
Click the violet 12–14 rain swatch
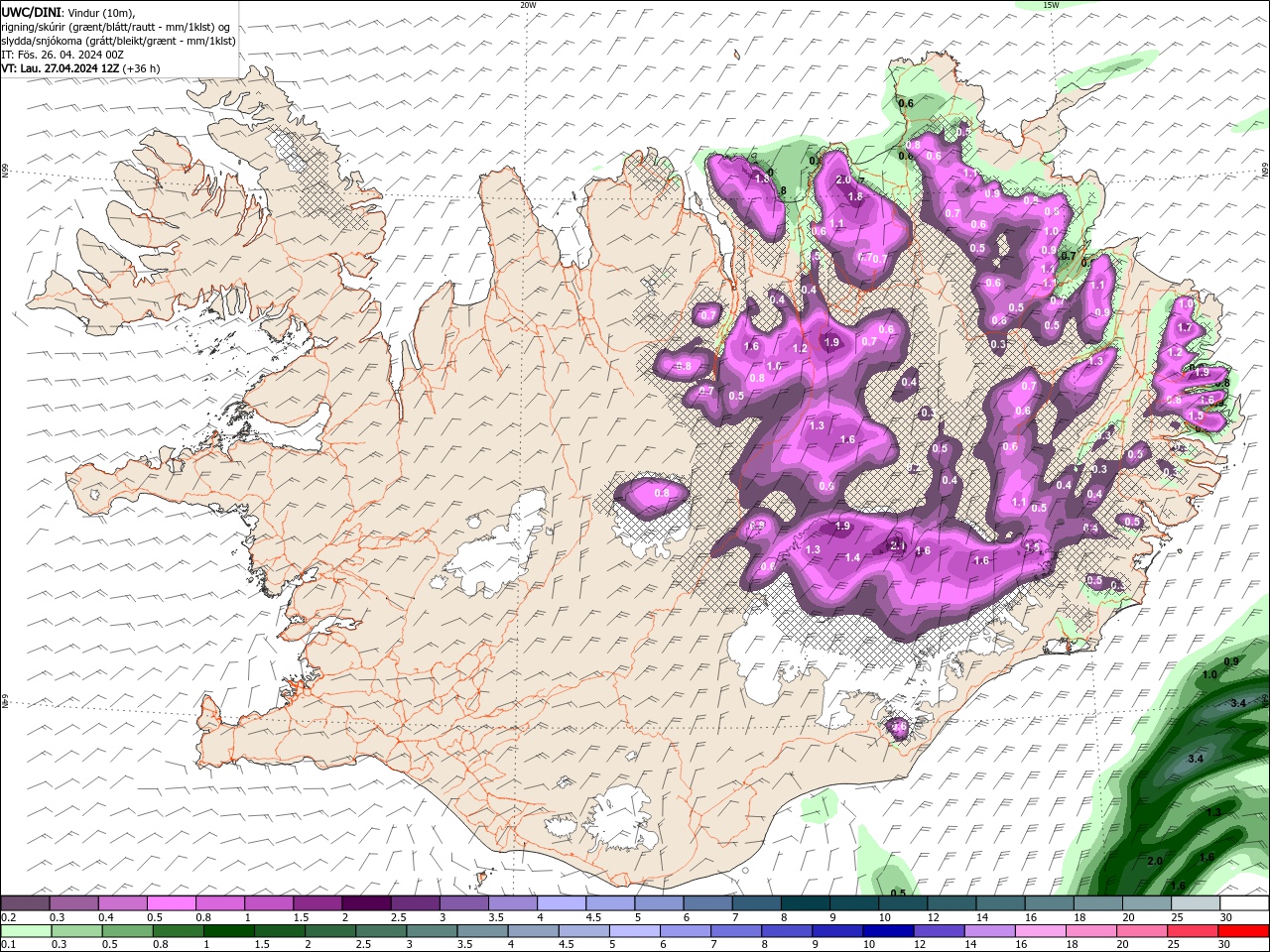pos(939,931)
